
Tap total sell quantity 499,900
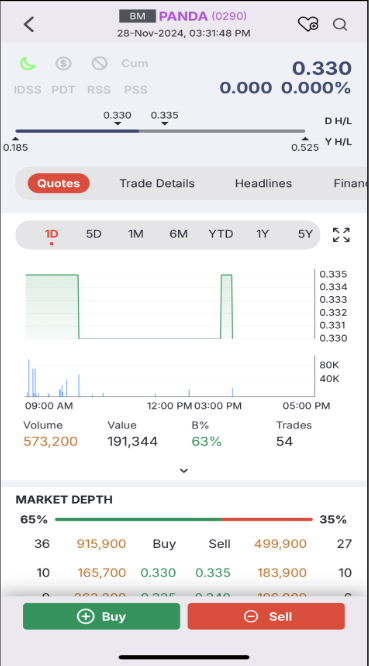pyautogui.click(x=280, y=544)
